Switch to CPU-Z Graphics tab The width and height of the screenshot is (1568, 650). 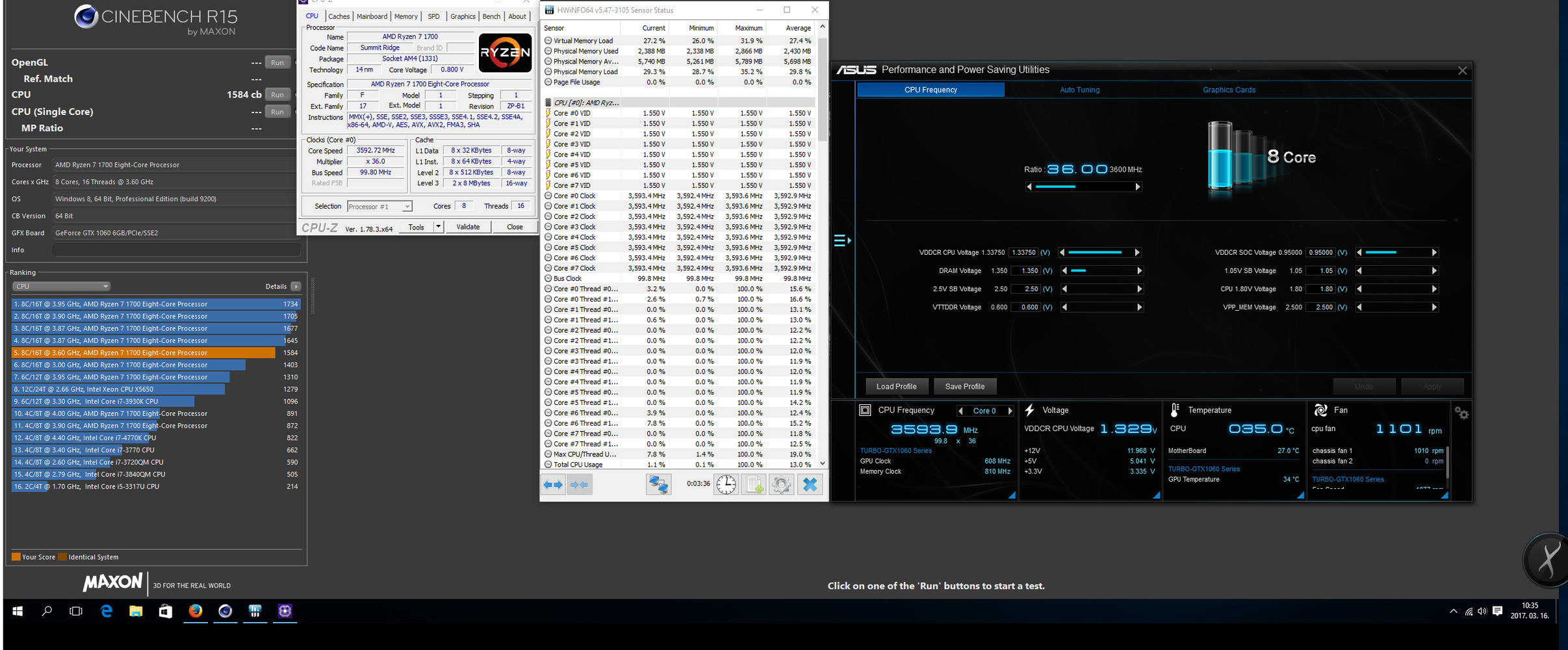pyautogui.click(x=463, y=16)
